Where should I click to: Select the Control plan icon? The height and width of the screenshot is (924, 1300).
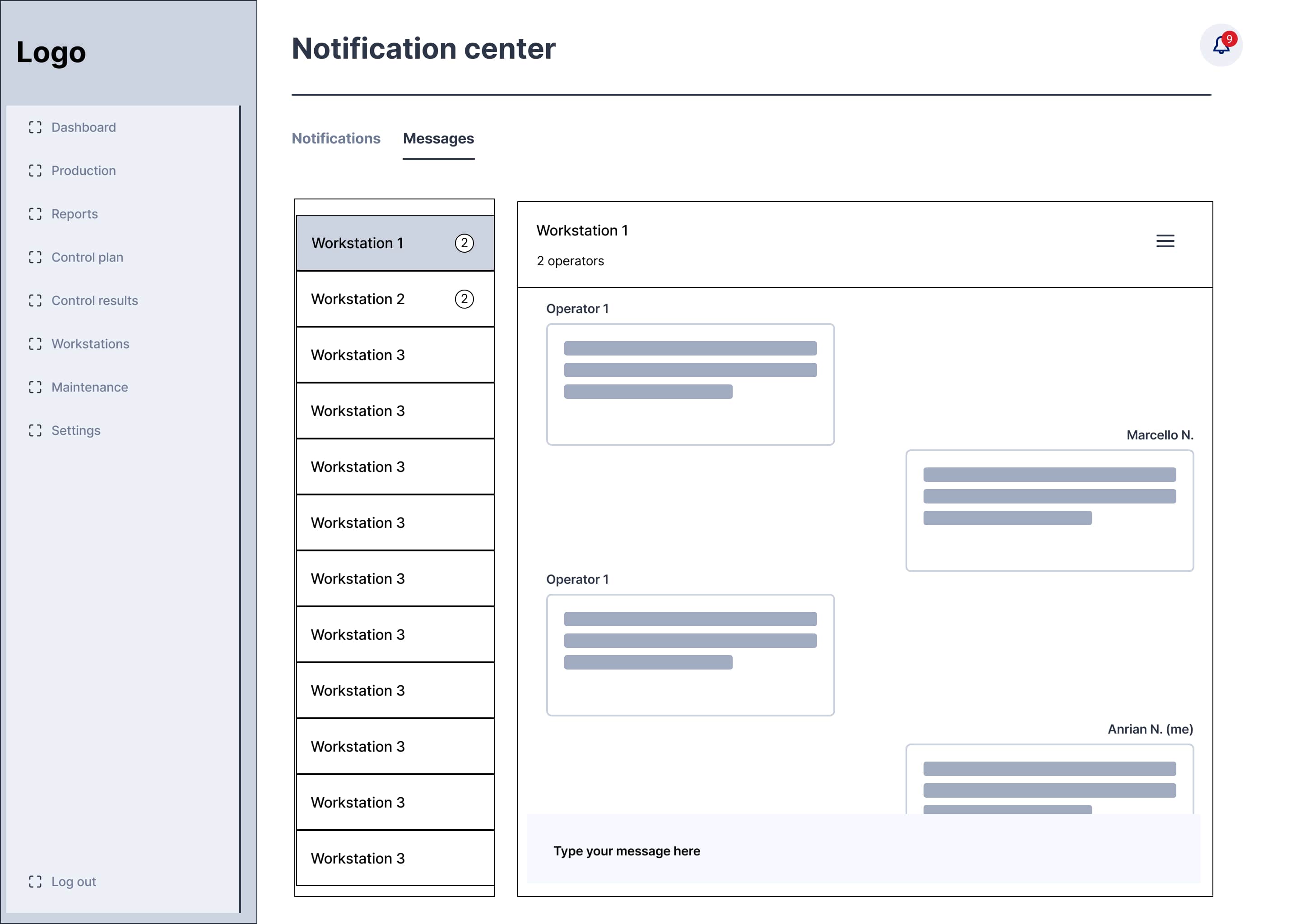click(x=35, y=257)
